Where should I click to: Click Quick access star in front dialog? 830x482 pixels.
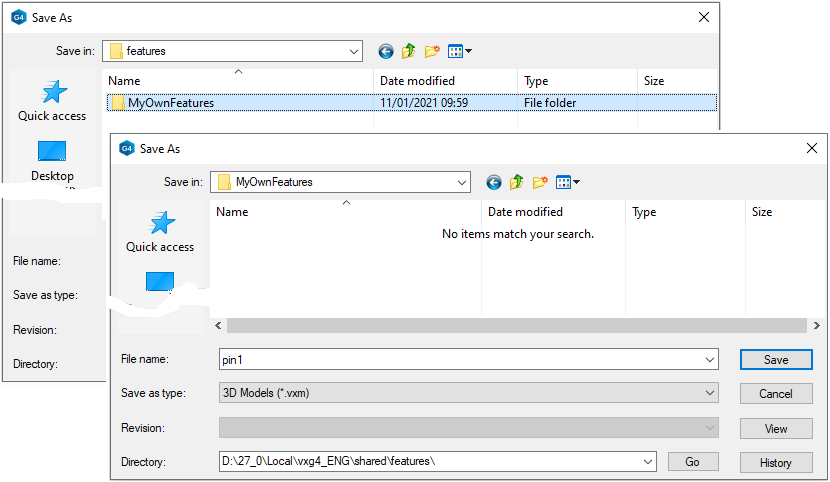[161, 223]
